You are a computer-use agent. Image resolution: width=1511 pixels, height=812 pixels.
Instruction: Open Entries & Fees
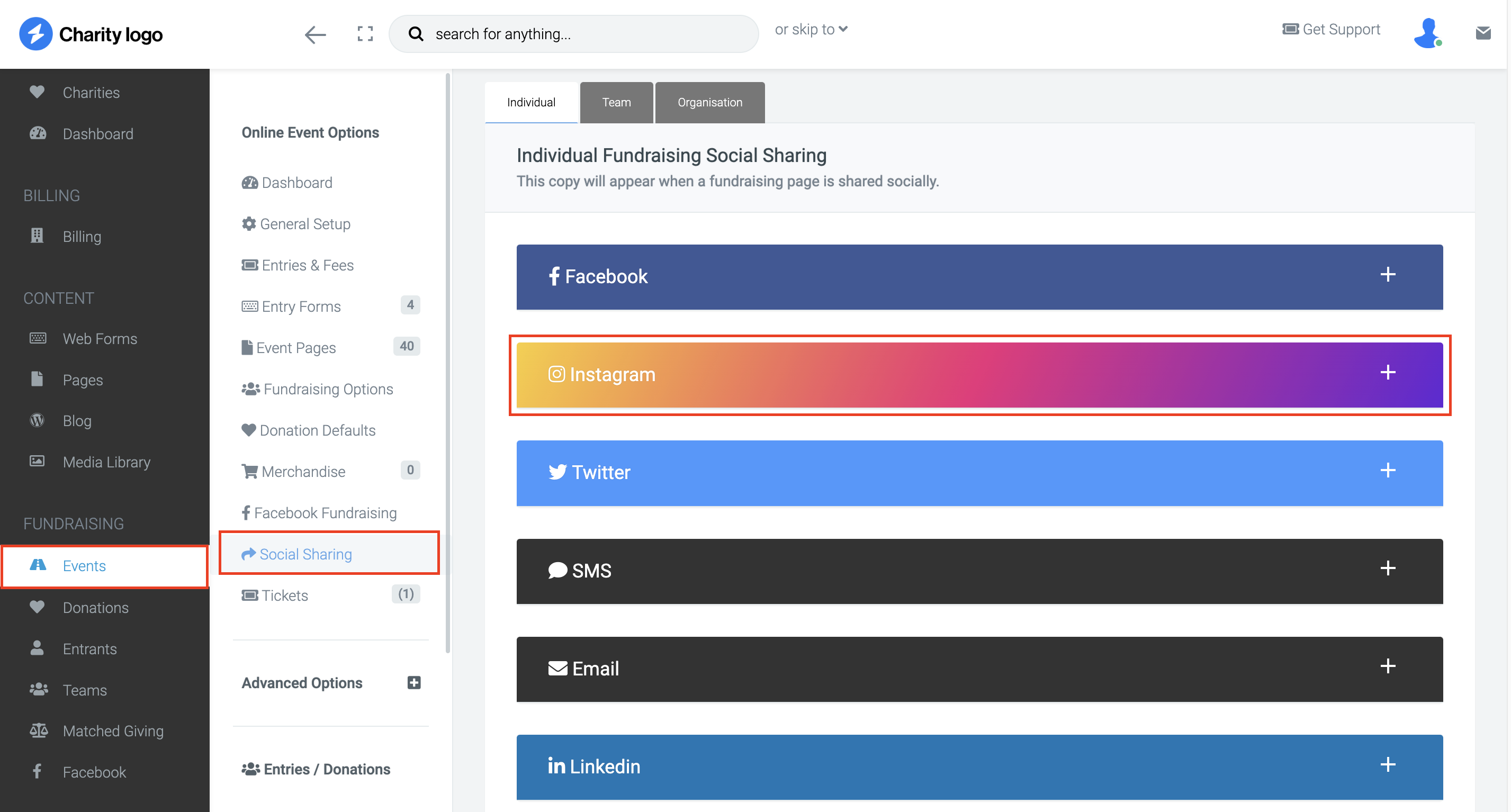pyautogui.click(x=298, y=265)
